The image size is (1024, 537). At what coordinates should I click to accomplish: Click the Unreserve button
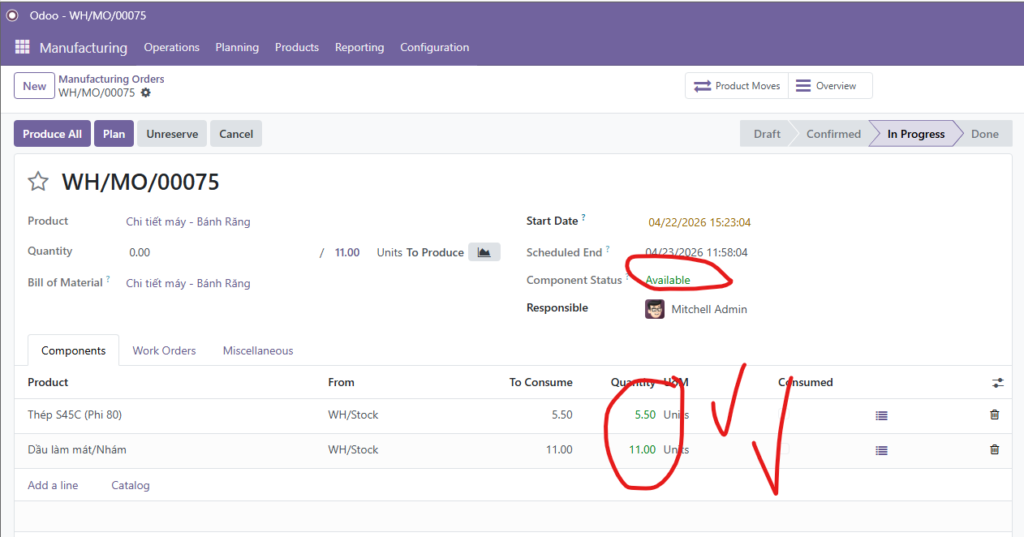(x=172, y=134)
